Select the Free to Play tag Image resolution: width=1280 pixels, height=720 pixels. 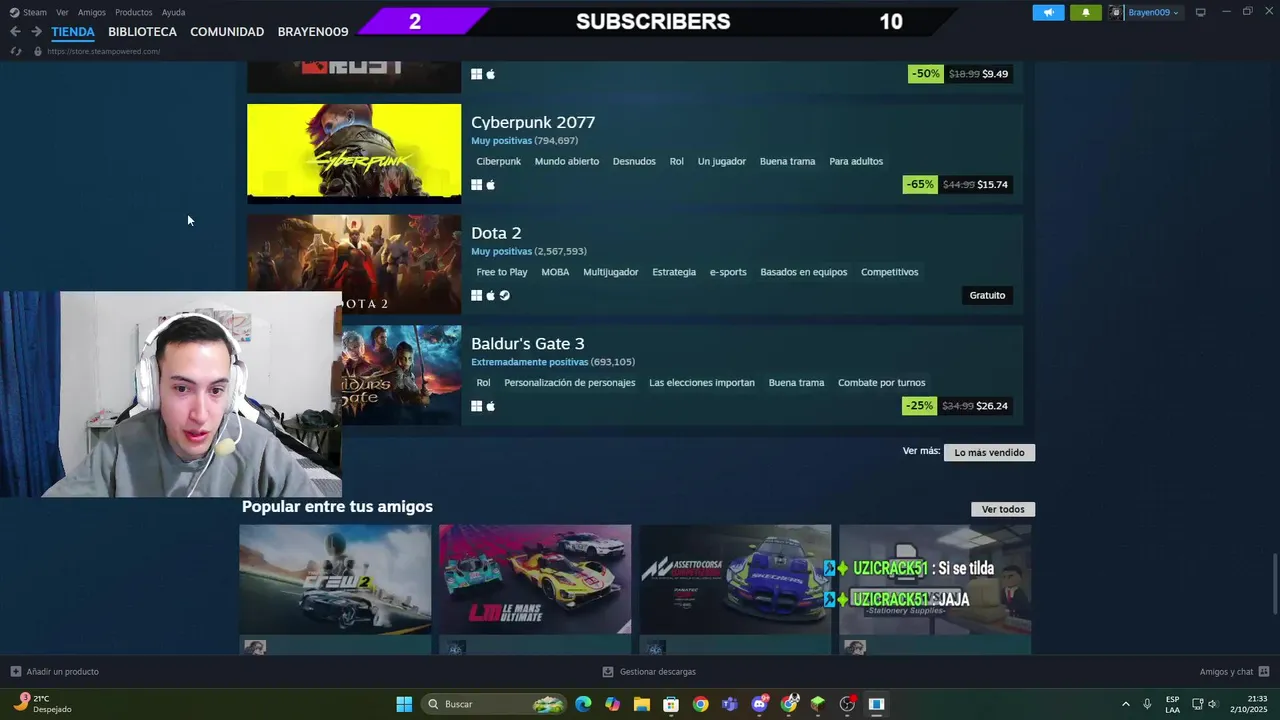[x=502, y=272]
